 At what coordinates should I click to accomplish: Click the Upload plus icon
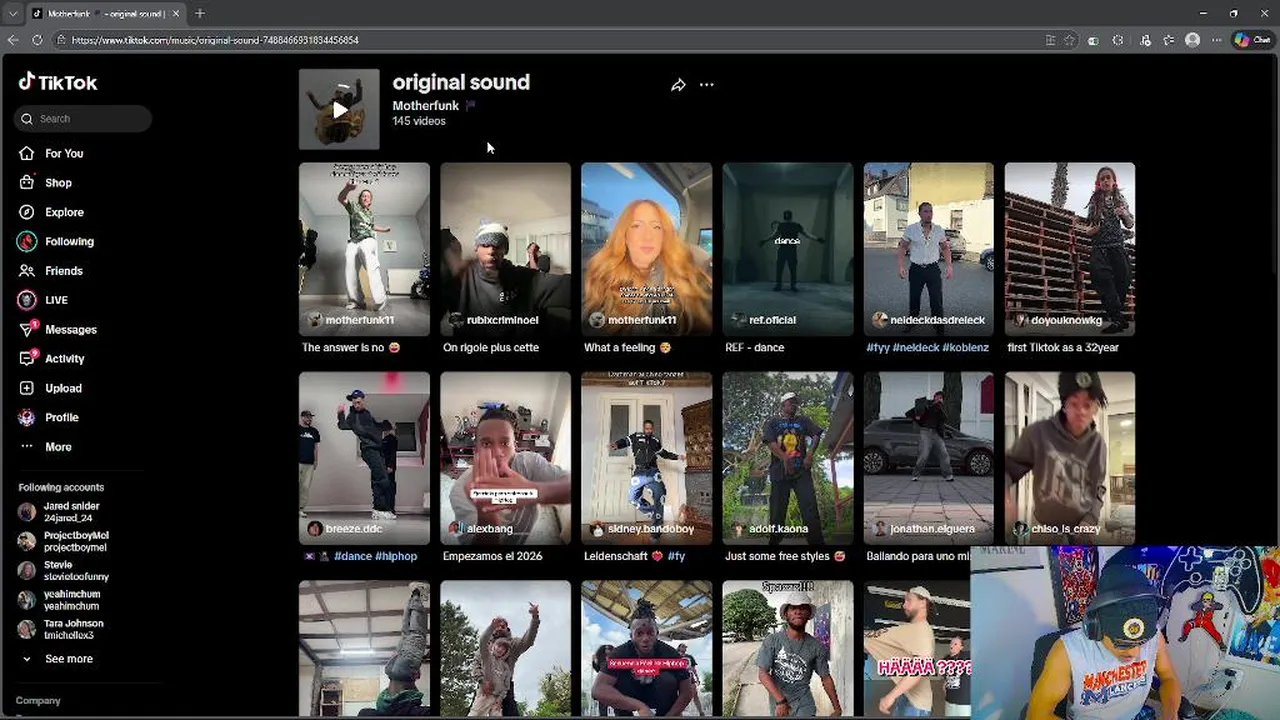point(27,388)
